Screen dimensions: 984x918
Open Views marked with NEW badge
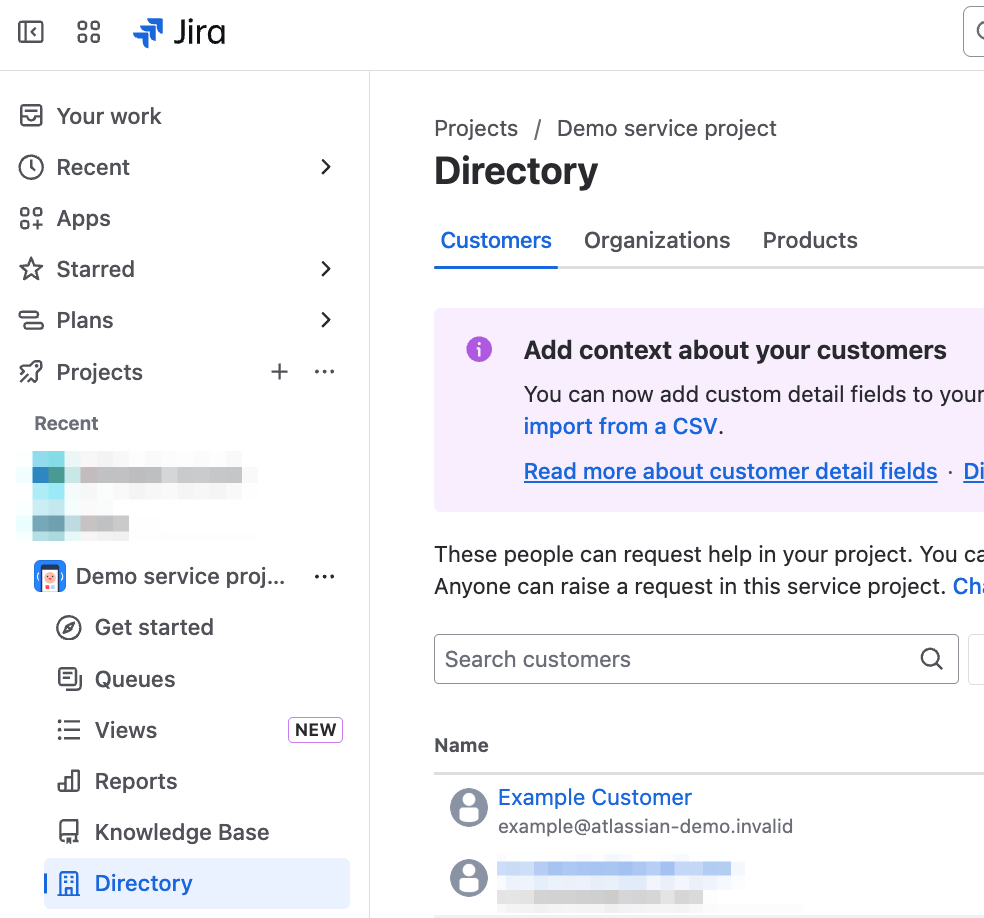tap(124, 730)
